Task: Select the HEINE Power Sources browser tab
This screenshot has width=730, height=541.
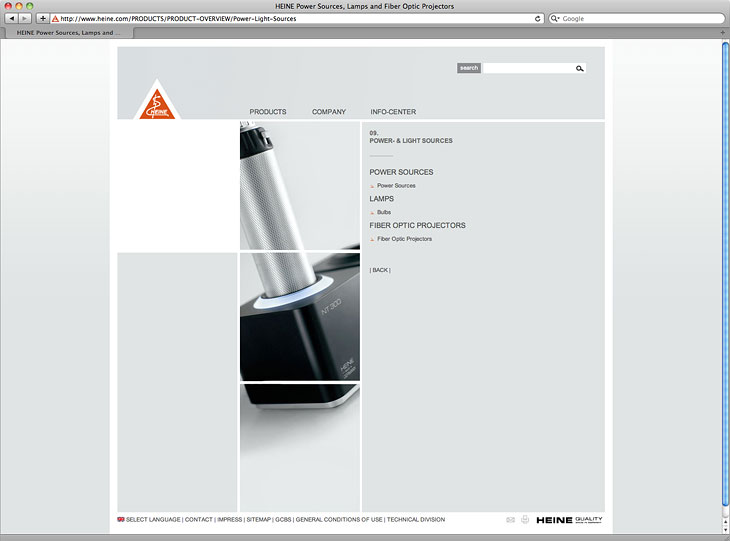Action: 68,33
